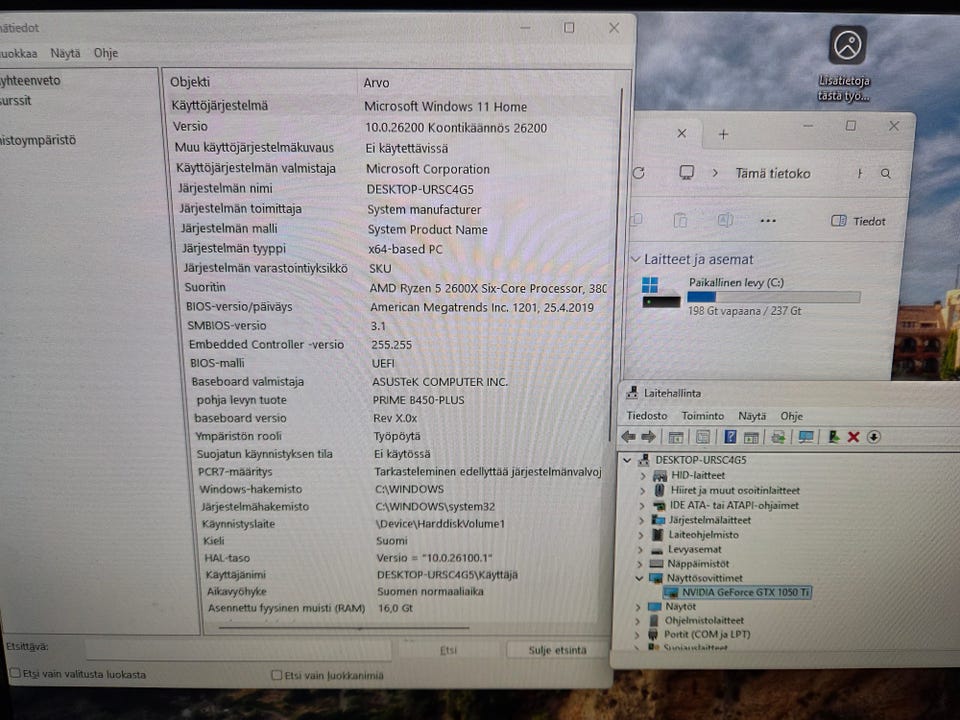Click the PRIME B450-PLUS value
The width and height of the screenshot is (960, 720).
[x=418, y=400]
